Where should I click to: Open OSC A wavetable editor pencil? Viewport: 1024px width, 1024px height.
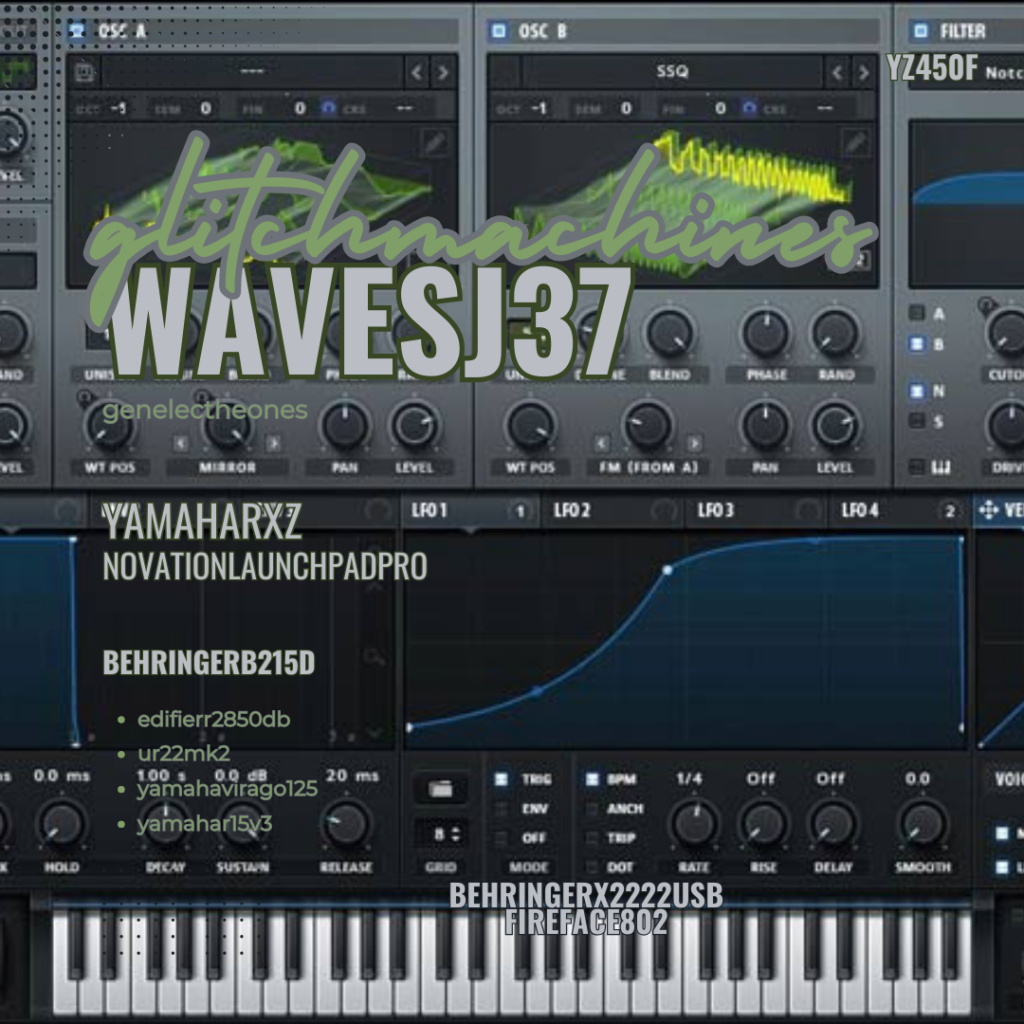point(435,143)
